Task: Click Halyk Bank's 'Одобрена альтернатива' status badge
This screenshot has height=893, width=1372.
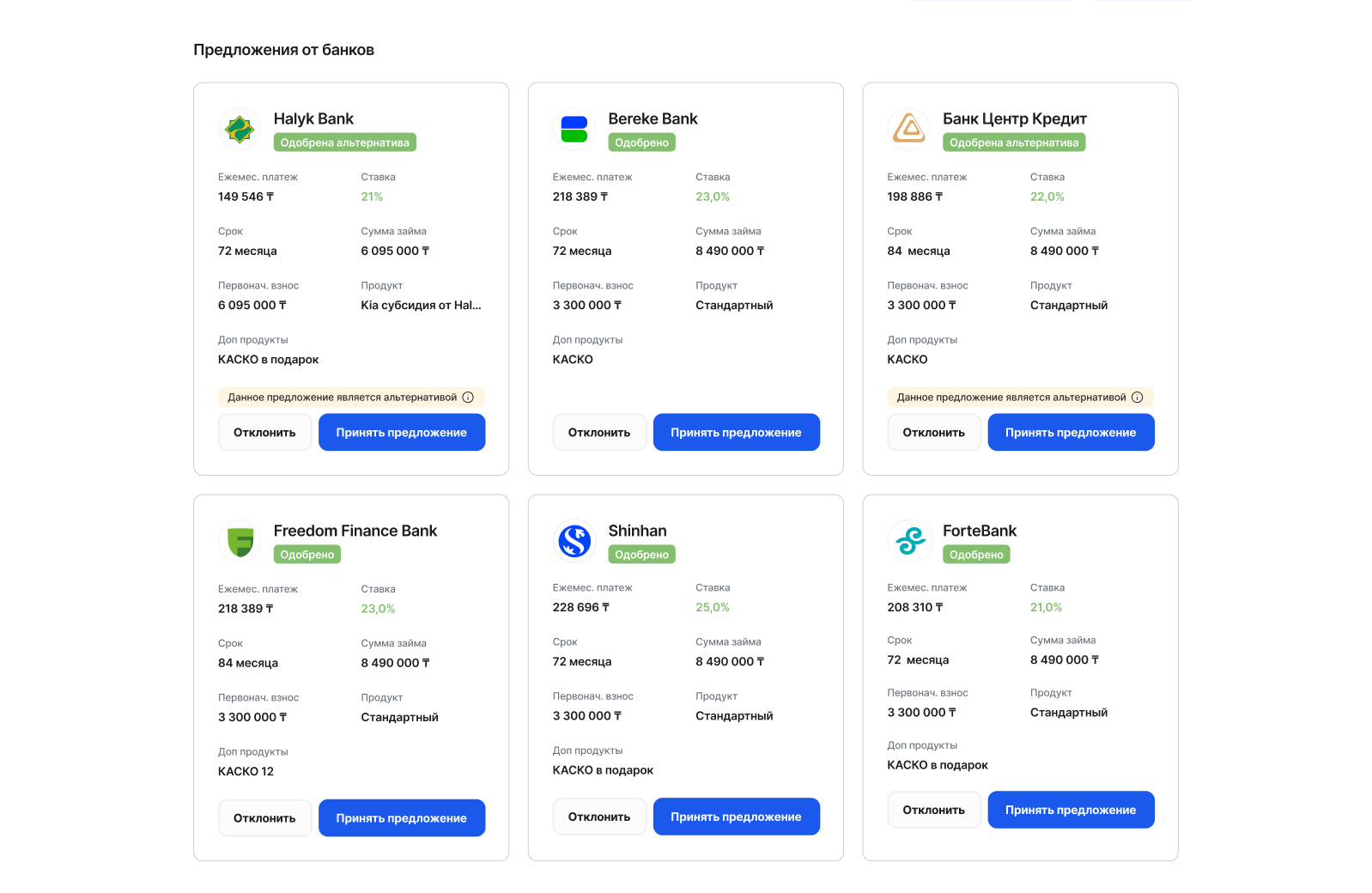Action: (x=344, y=143)
